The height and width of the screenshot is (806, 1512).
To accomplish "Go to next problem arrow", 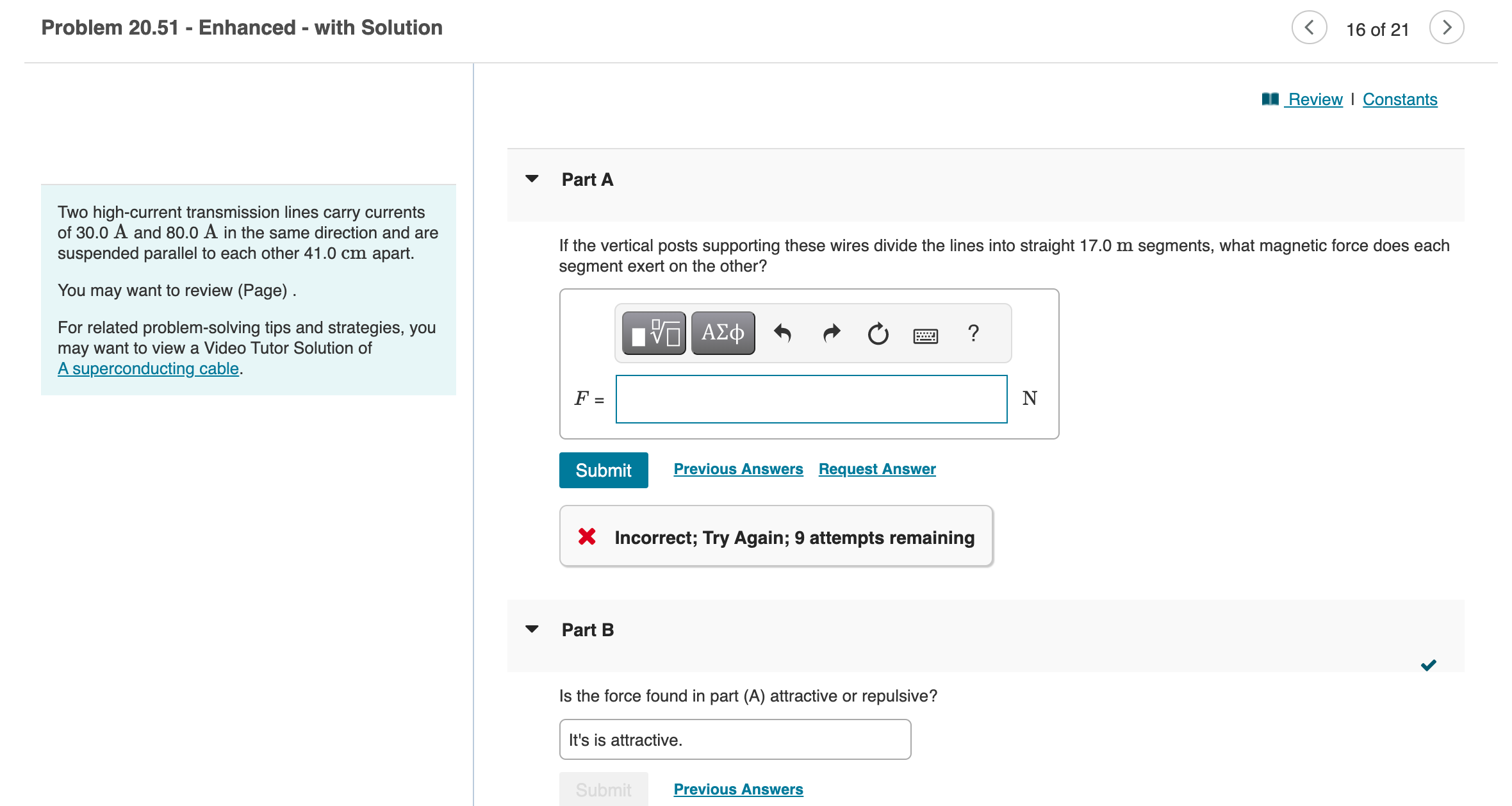I will pos(1446,28).
